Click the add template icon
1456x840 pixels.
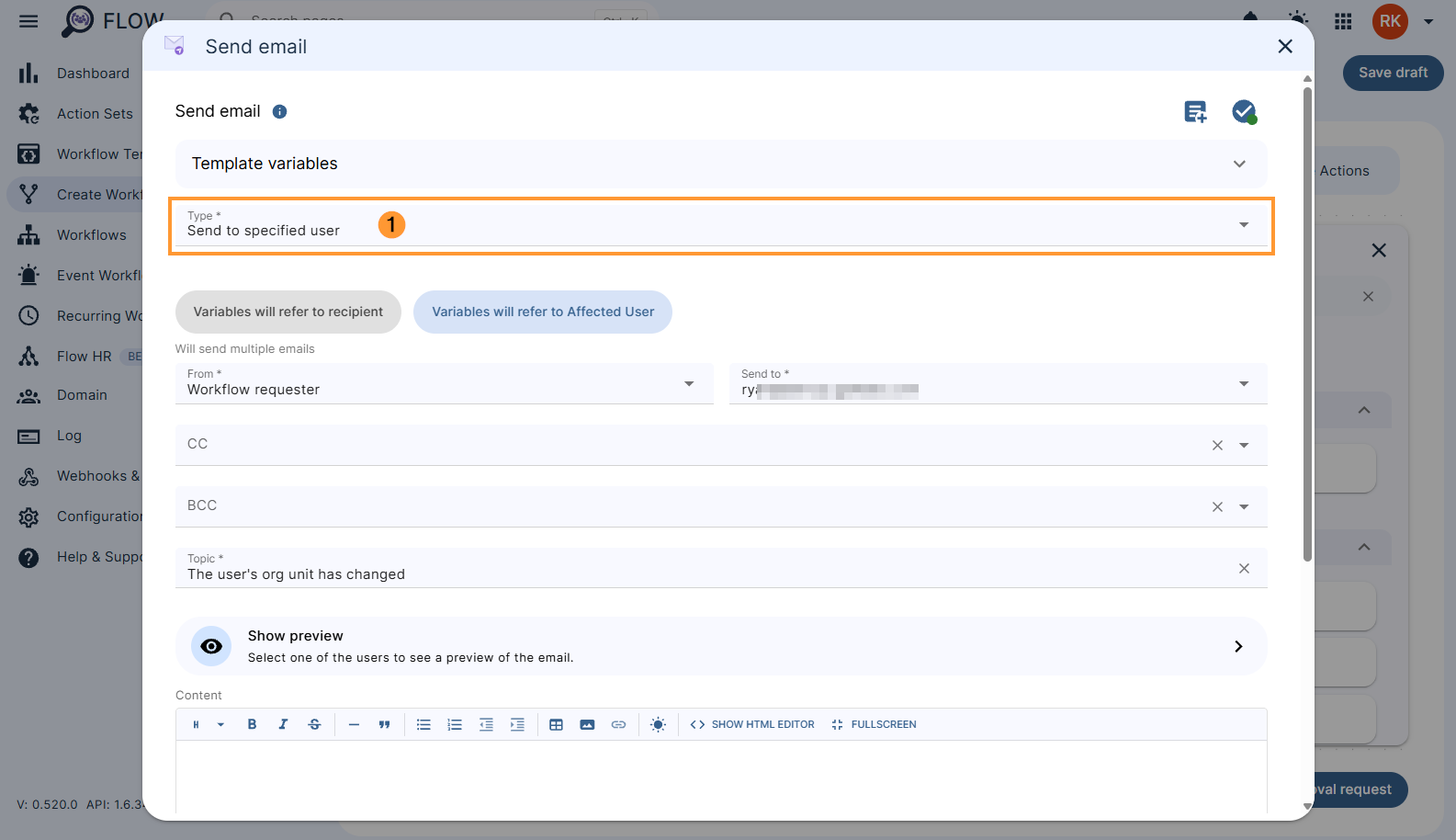pos(1195,112)
